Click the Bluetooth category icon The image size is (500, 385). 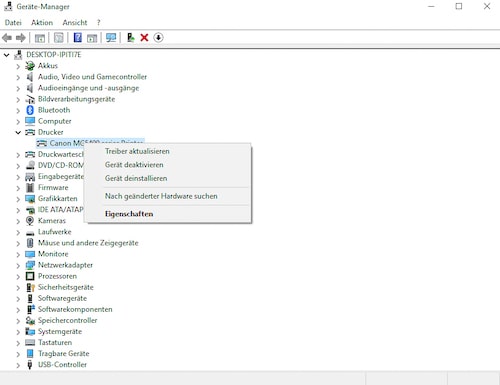[30, 110]
